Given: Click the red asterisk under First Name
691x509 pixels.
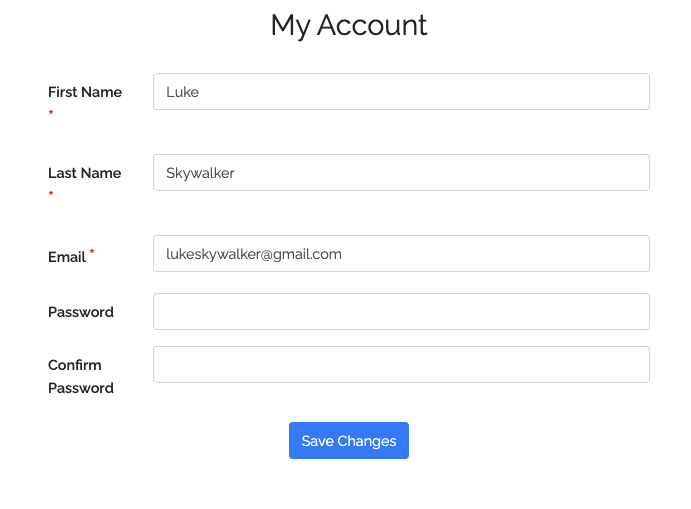Looking at the screenshot, I should (x=51, y=114).
